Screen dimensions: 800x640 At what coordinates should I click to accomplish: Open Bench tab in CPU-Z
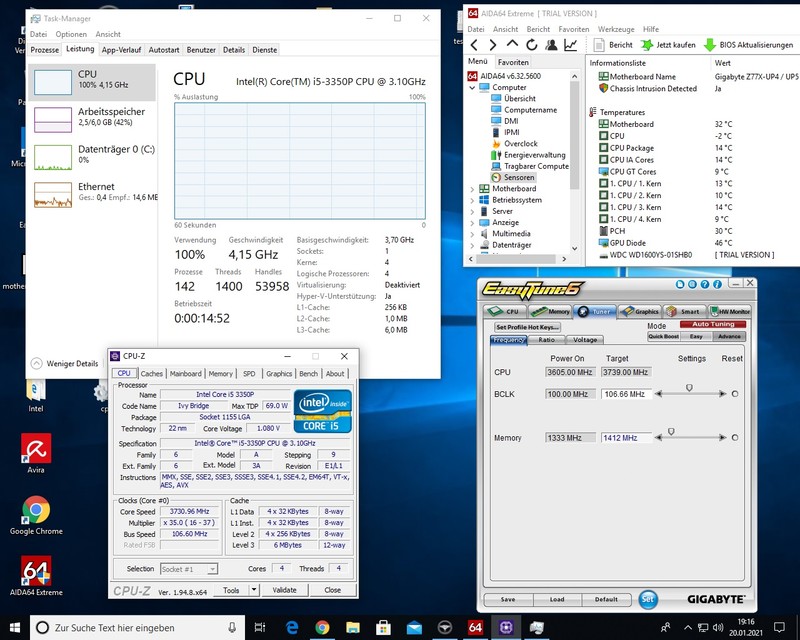click(308, 374)
